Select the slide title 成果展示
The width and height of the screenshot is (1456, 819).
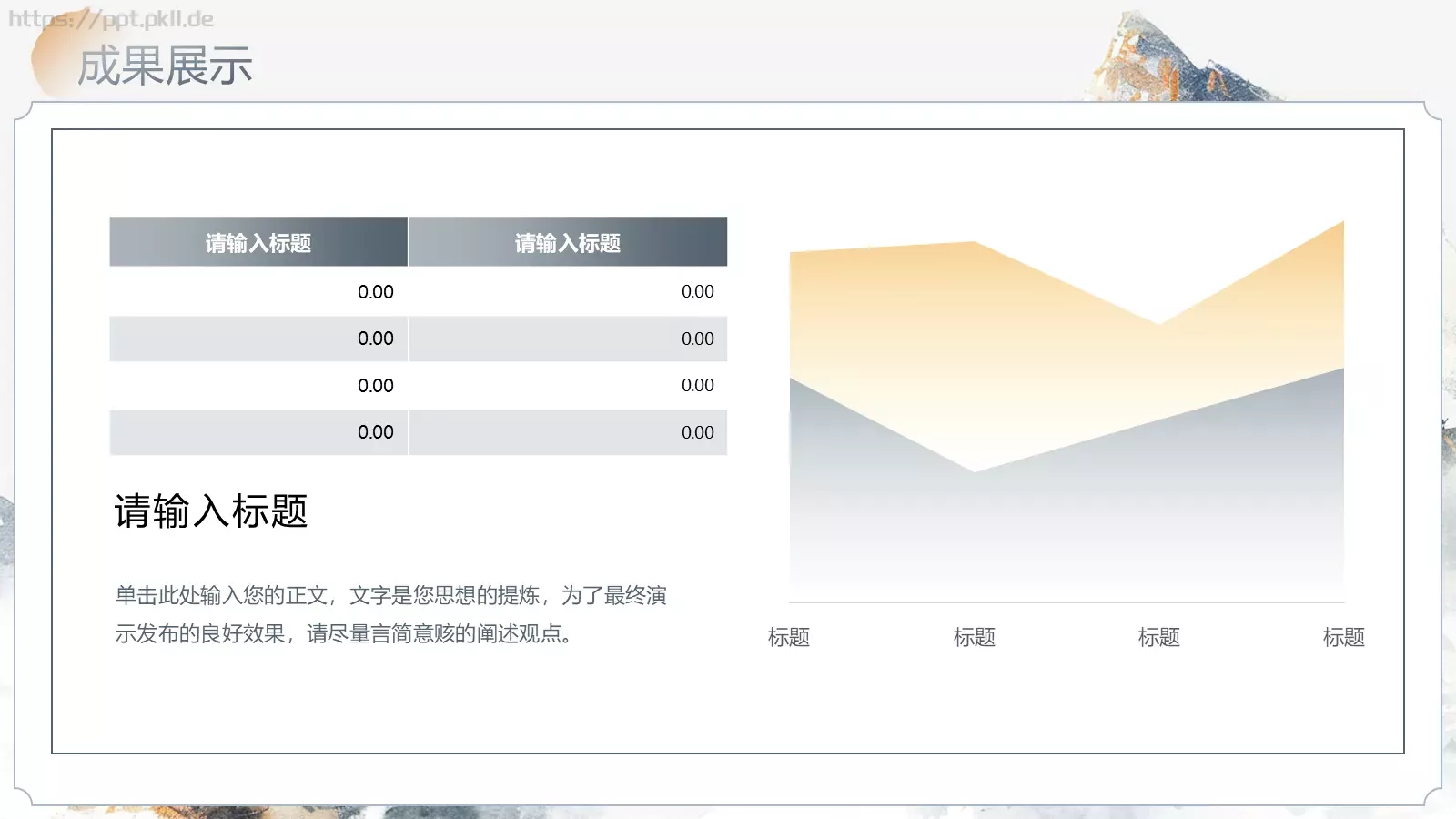[x=165, y=66]
